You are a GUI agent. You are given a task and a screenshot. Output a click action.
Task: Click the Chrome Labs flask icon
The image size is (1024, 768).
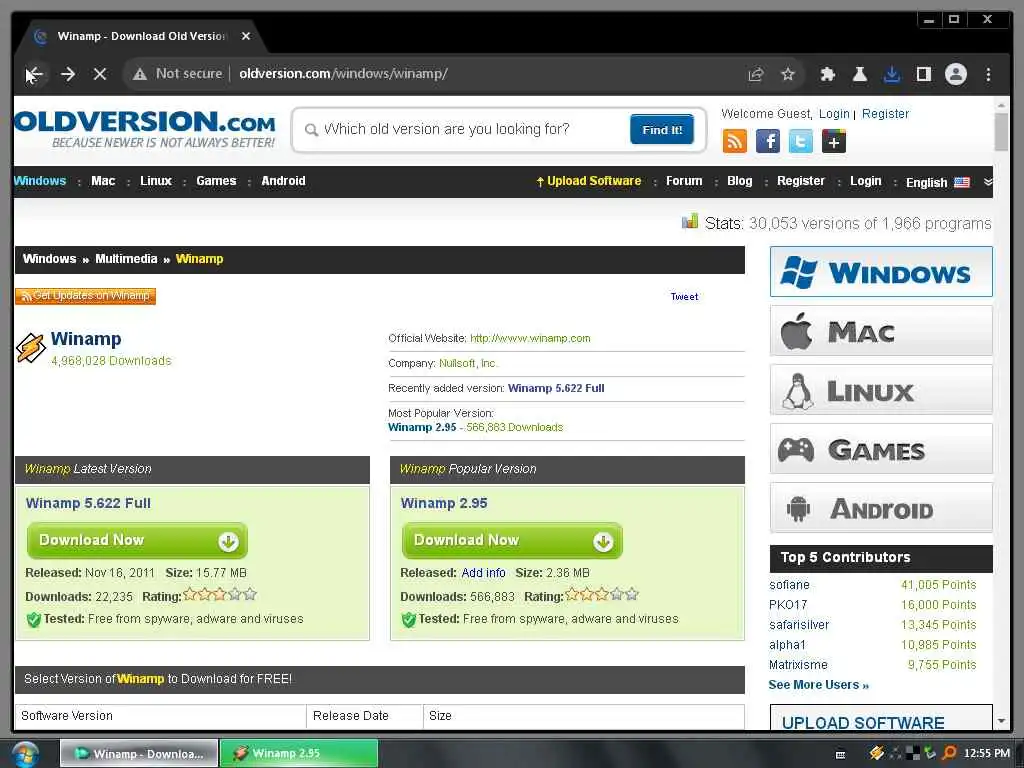pyautogui.click(x=859, y=74)
